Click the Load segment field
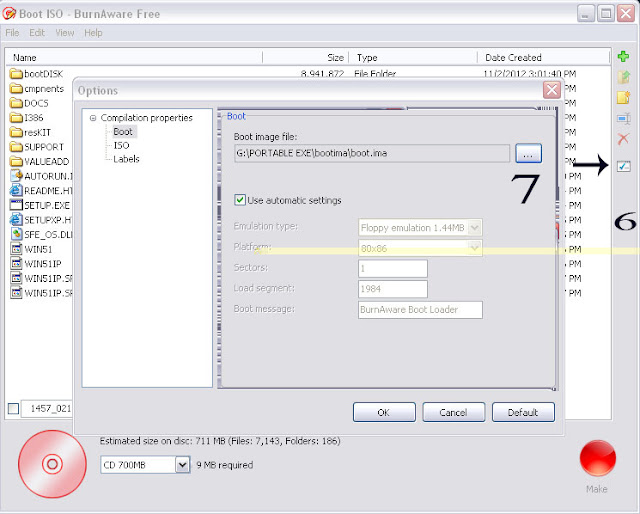Screen dimensions: 640x514 click(x=393, y=289)
